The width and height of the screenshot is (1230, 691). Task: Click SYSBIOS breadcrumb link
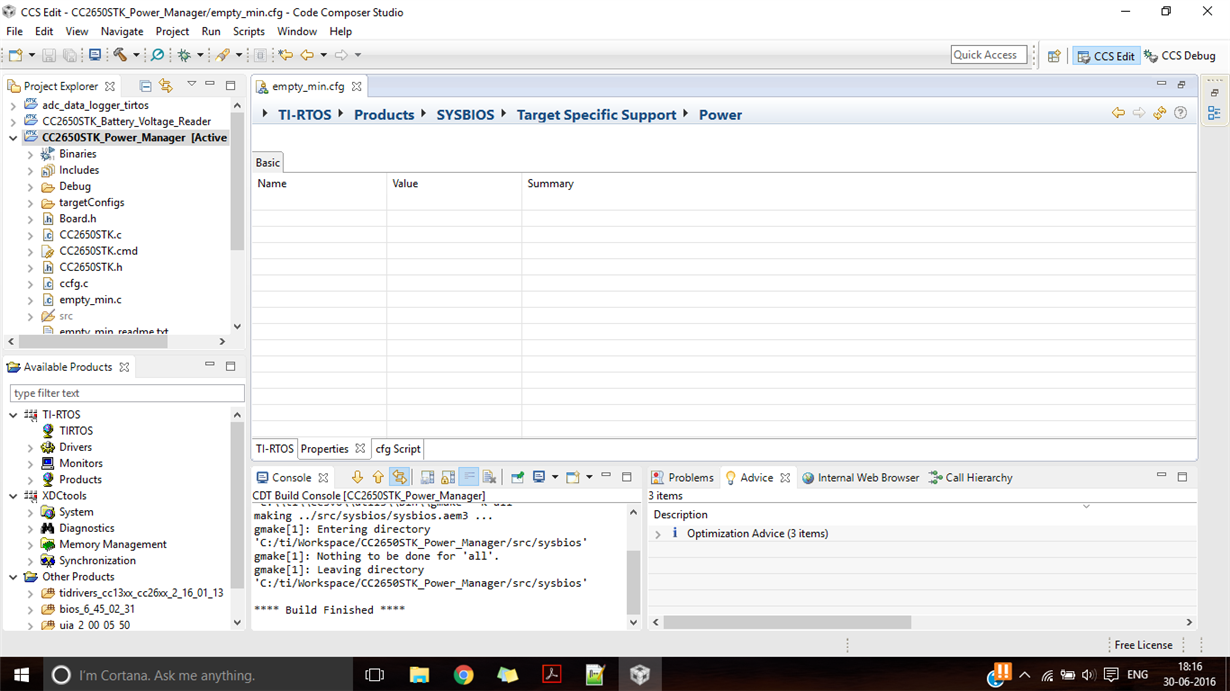tap(465, 115)
